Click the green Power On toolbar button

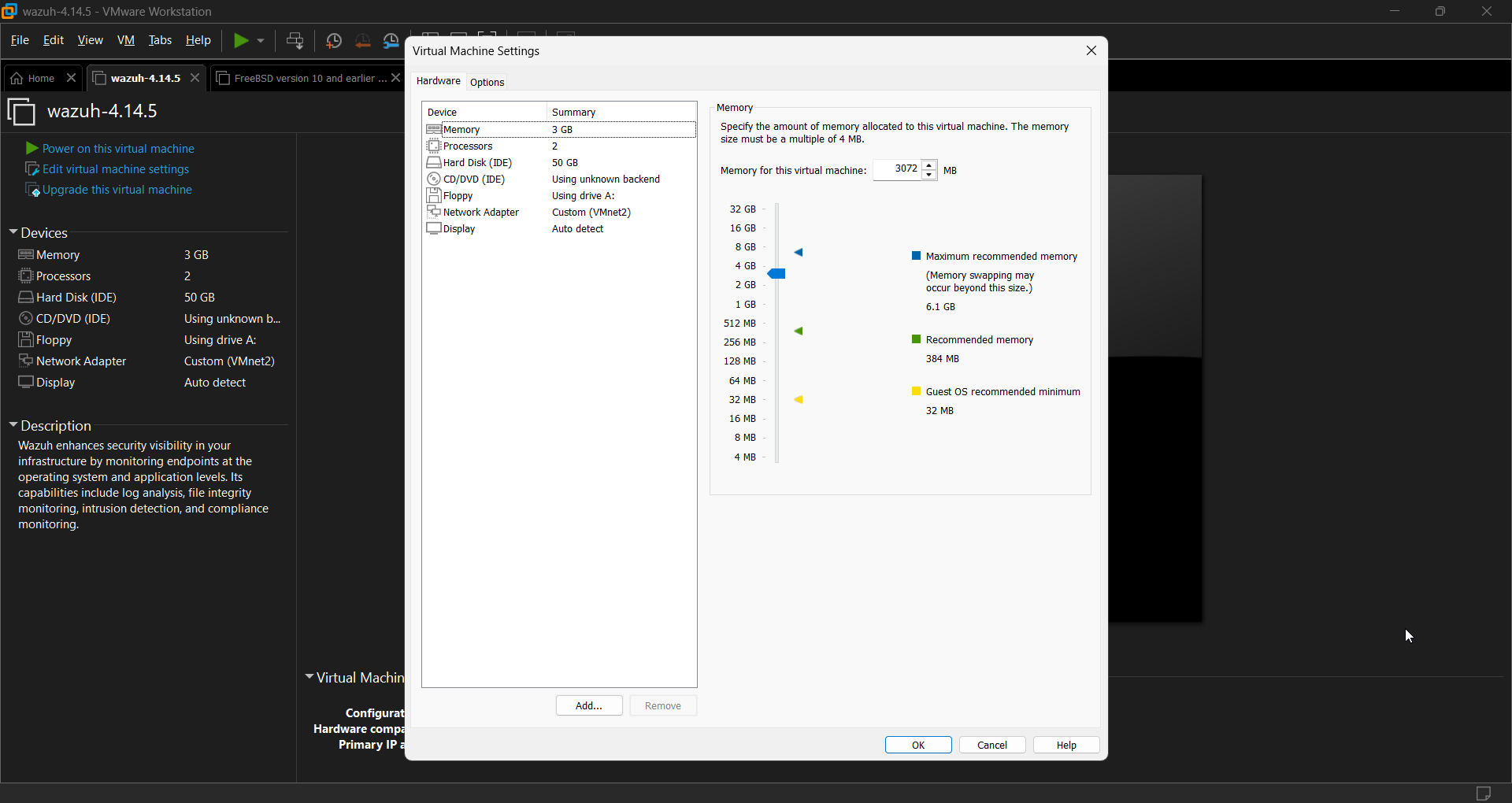click(241, 41)
